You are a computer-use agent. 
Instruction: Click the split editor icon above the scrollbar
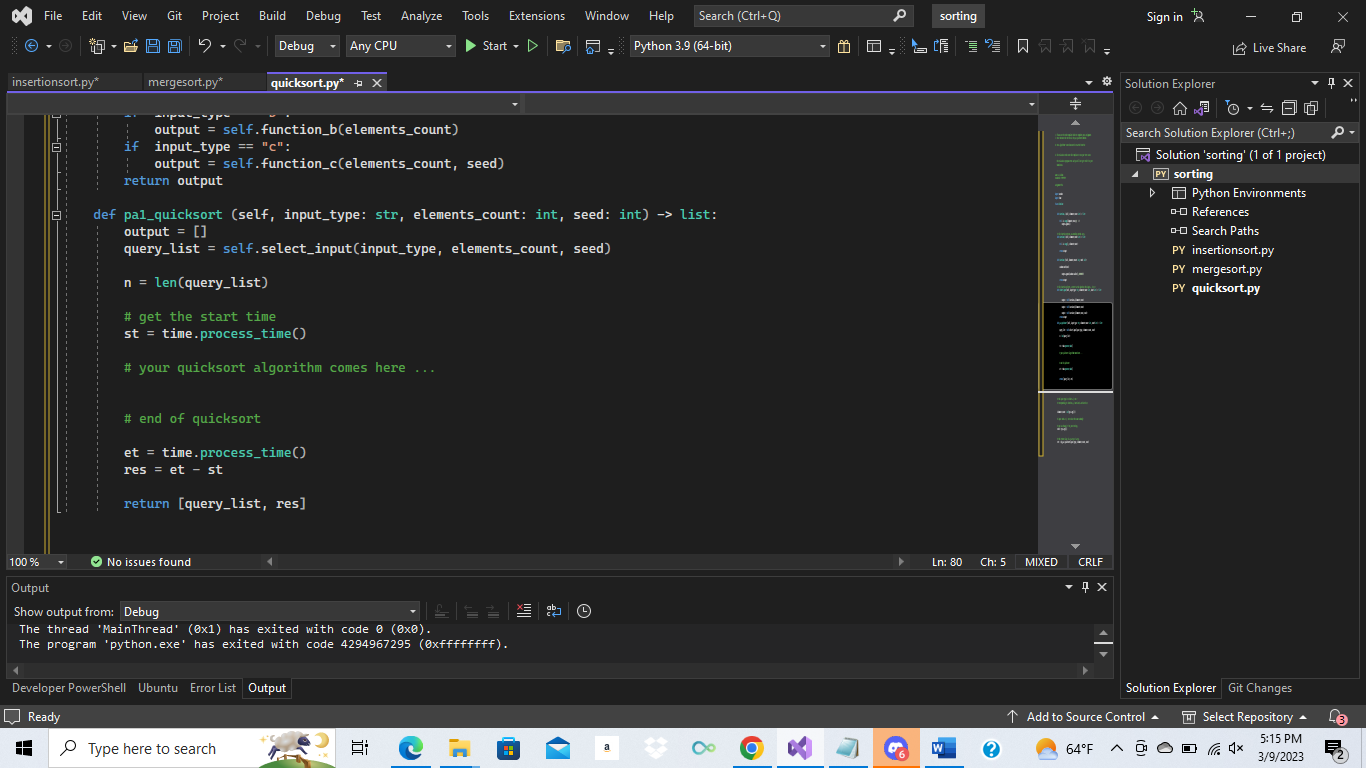[x=1076, y=104]
